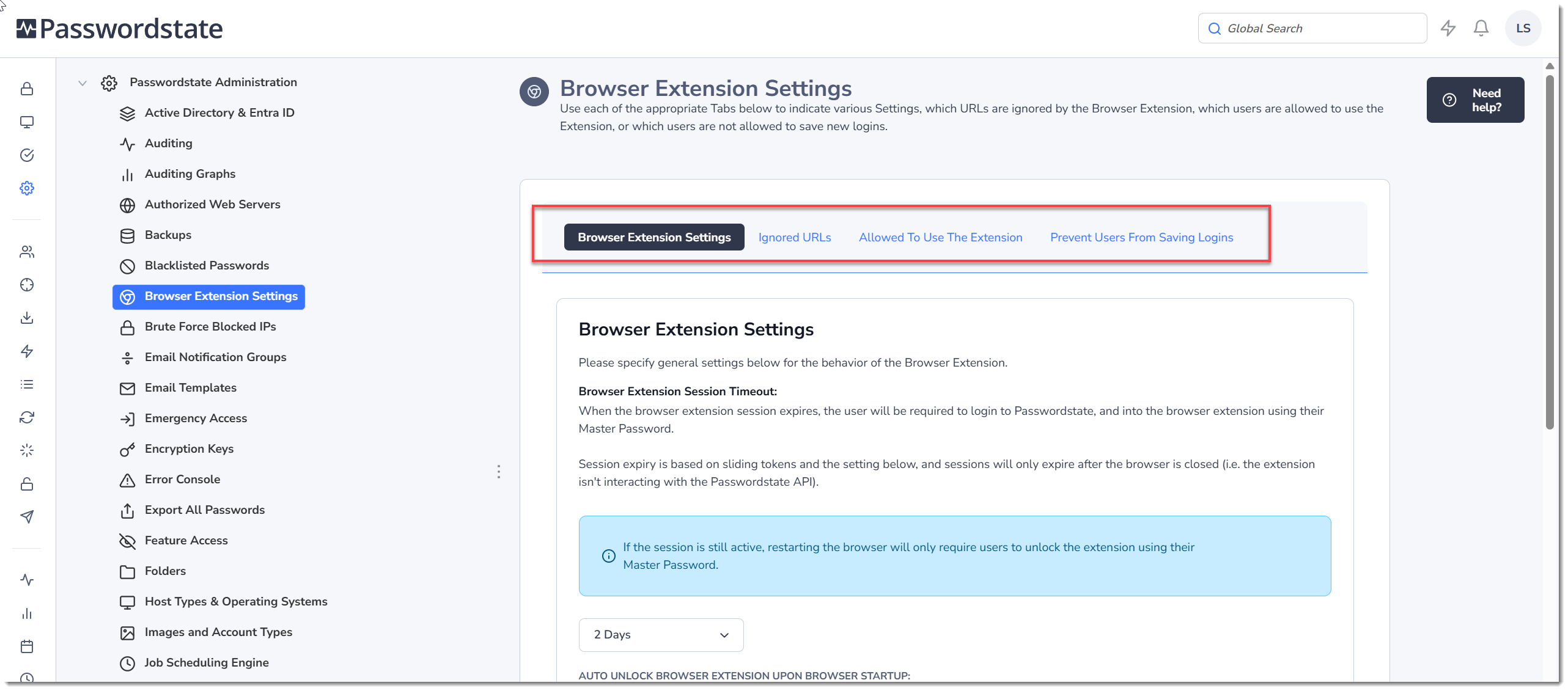Open the list icon in left rail
The width and height of the screenshot is (1568, 691).
pyautogui.click(x=27, y=384)
